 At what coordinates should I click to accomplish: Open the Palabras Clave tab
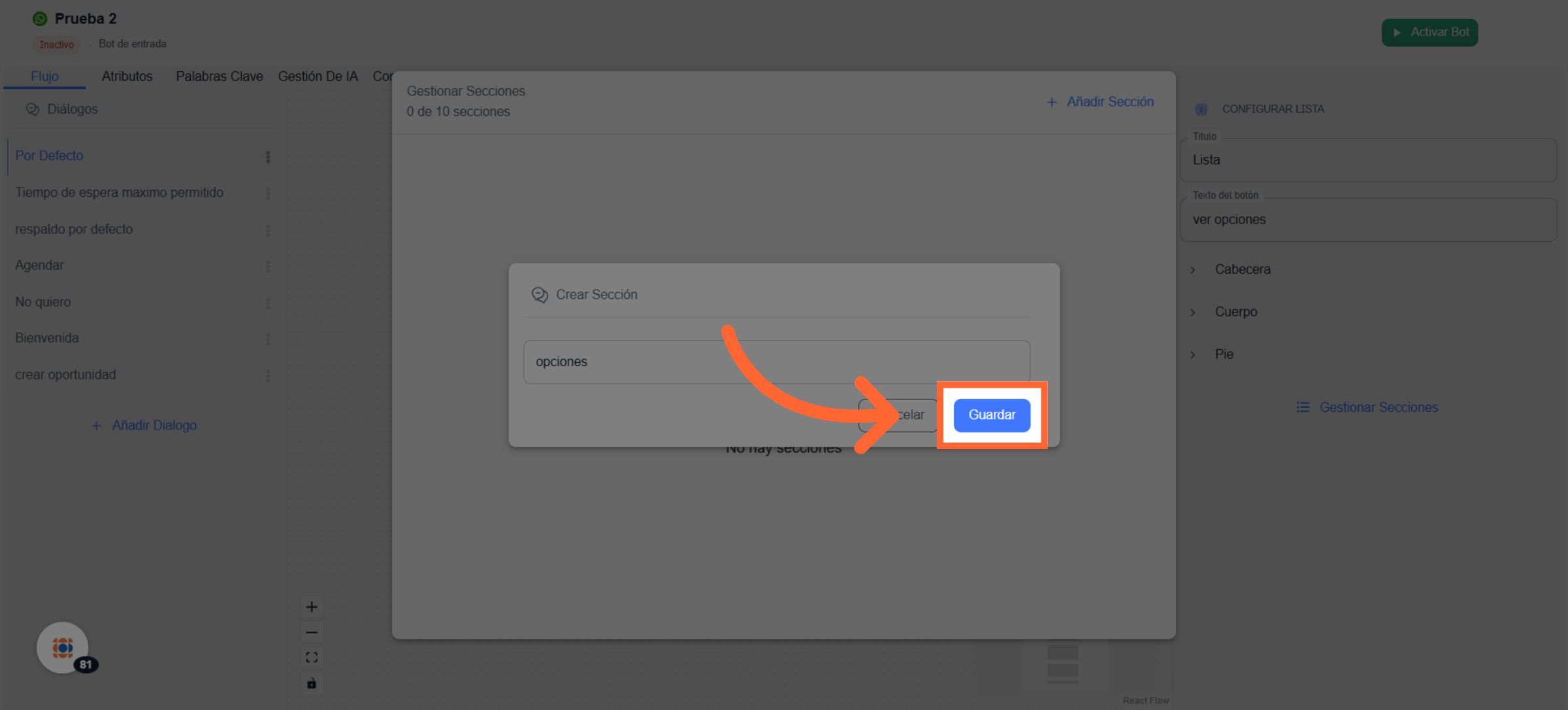219,76
